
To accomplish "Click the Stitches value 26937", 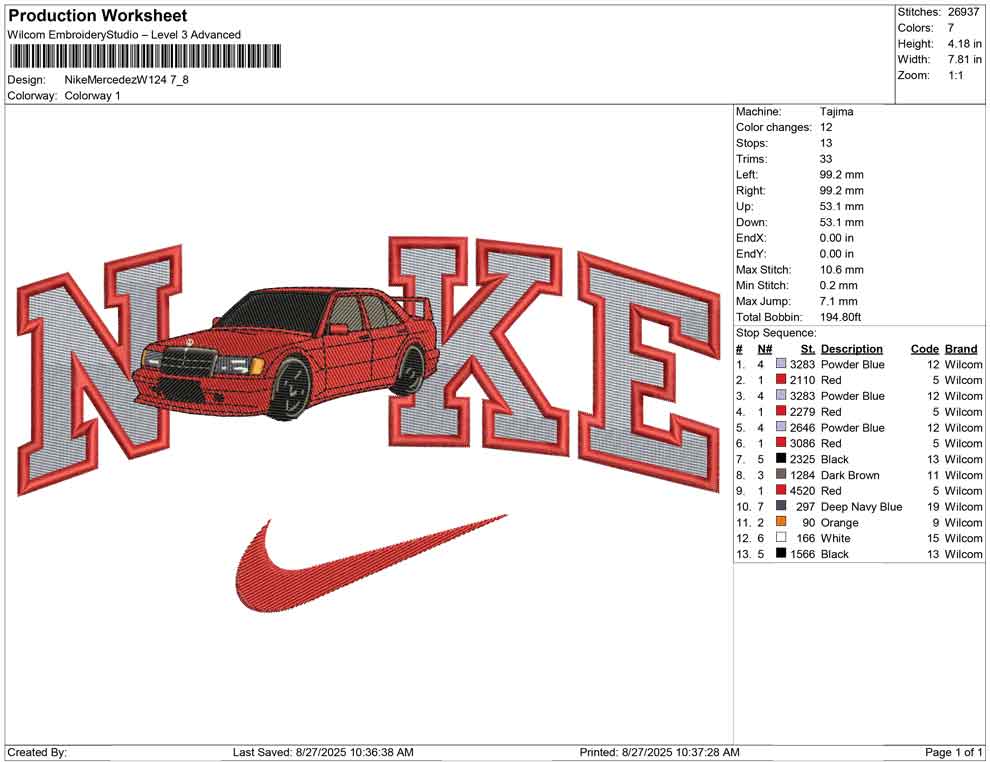I will (963, 12).
